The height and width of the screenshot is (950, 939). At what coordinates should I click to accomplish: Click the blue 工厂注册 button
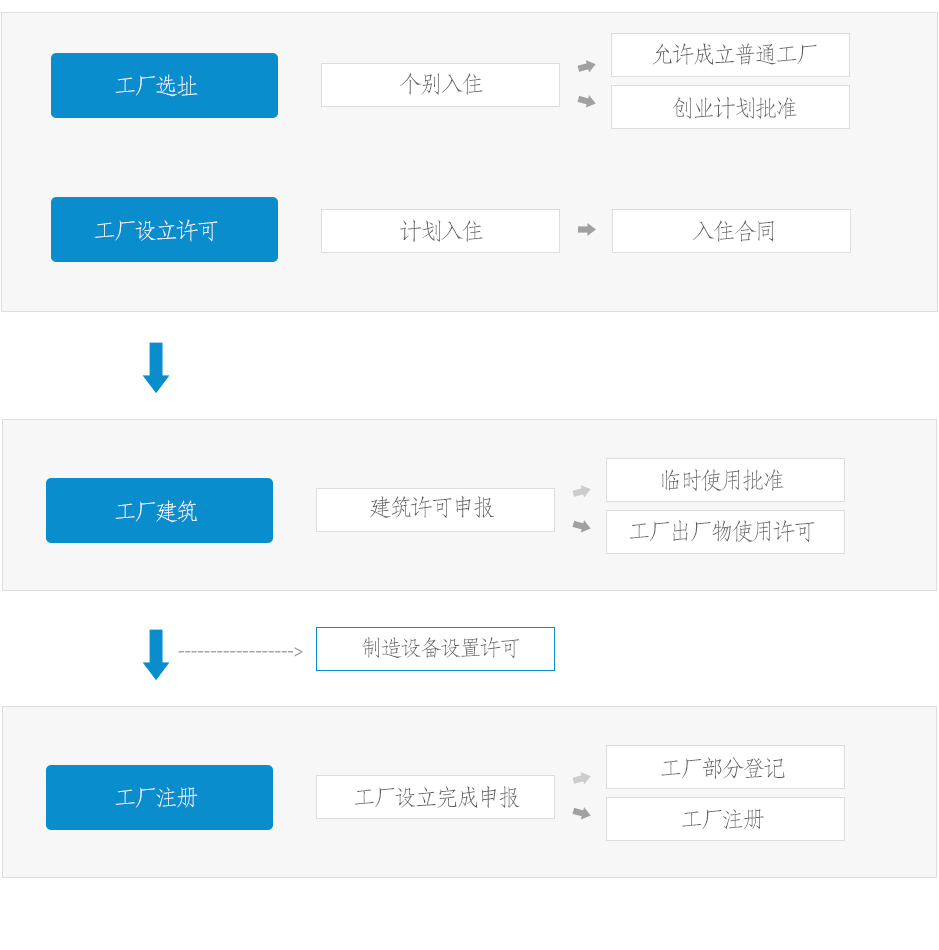point(159,798)
